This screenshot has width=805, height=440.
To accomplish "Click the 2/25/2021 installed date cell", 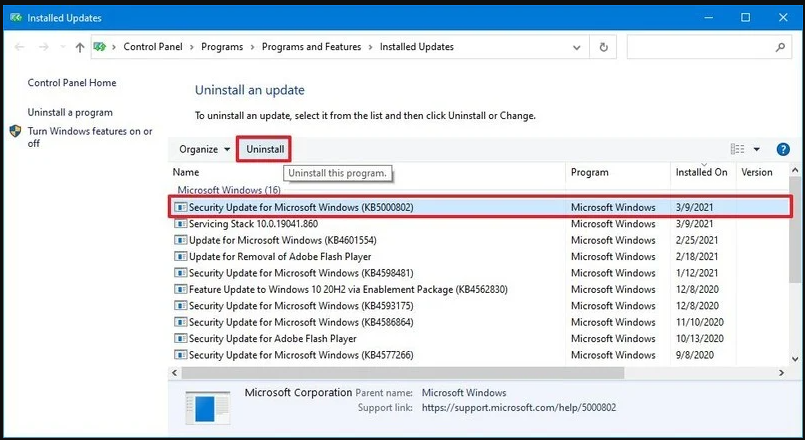I will [697, 240].
